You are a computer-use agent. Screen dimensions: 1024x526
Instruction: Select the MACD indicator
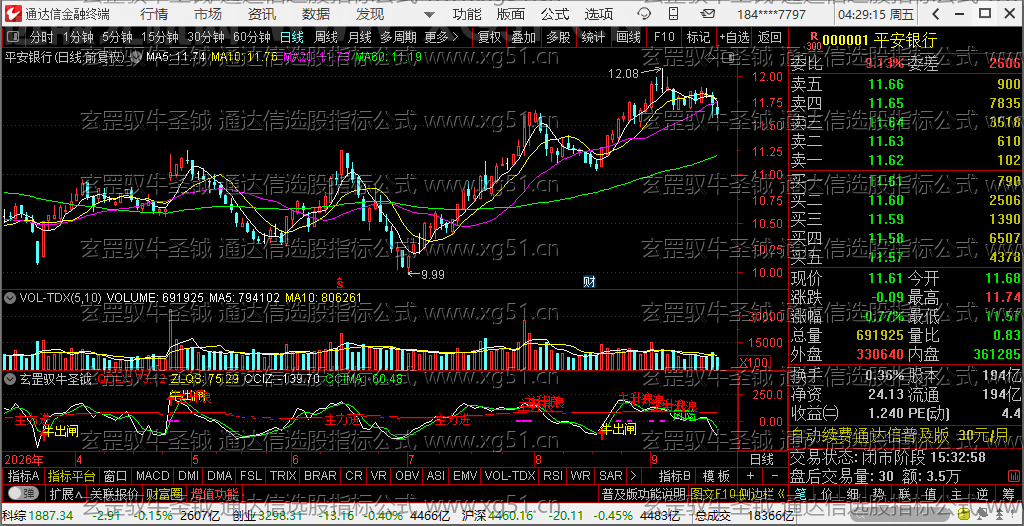tap(153, 476)
